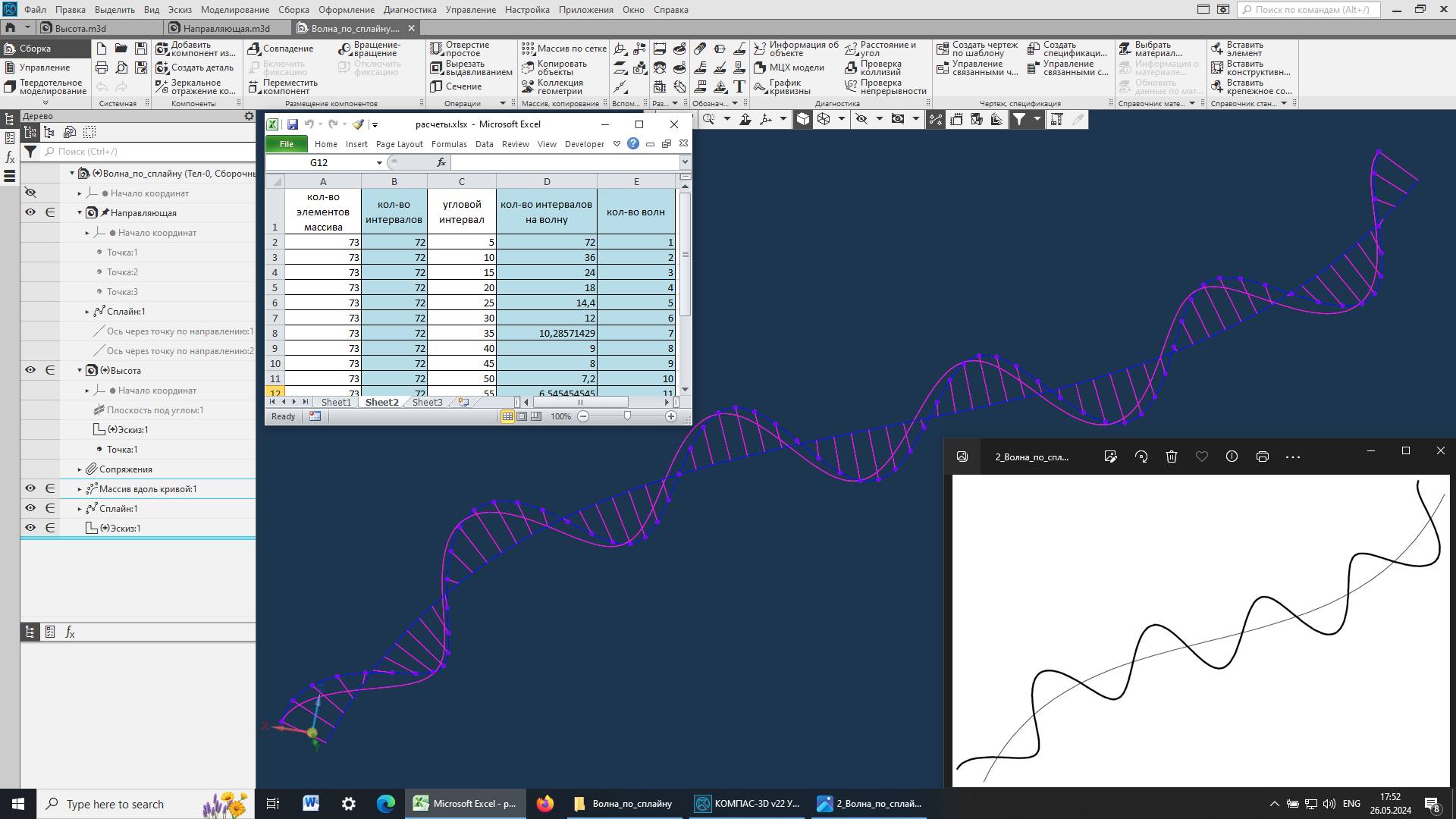The height and width of the screenshot is (819, 1456).
Task: Click the Print preview magnifier icon
Action: click(x=121, y=67)
